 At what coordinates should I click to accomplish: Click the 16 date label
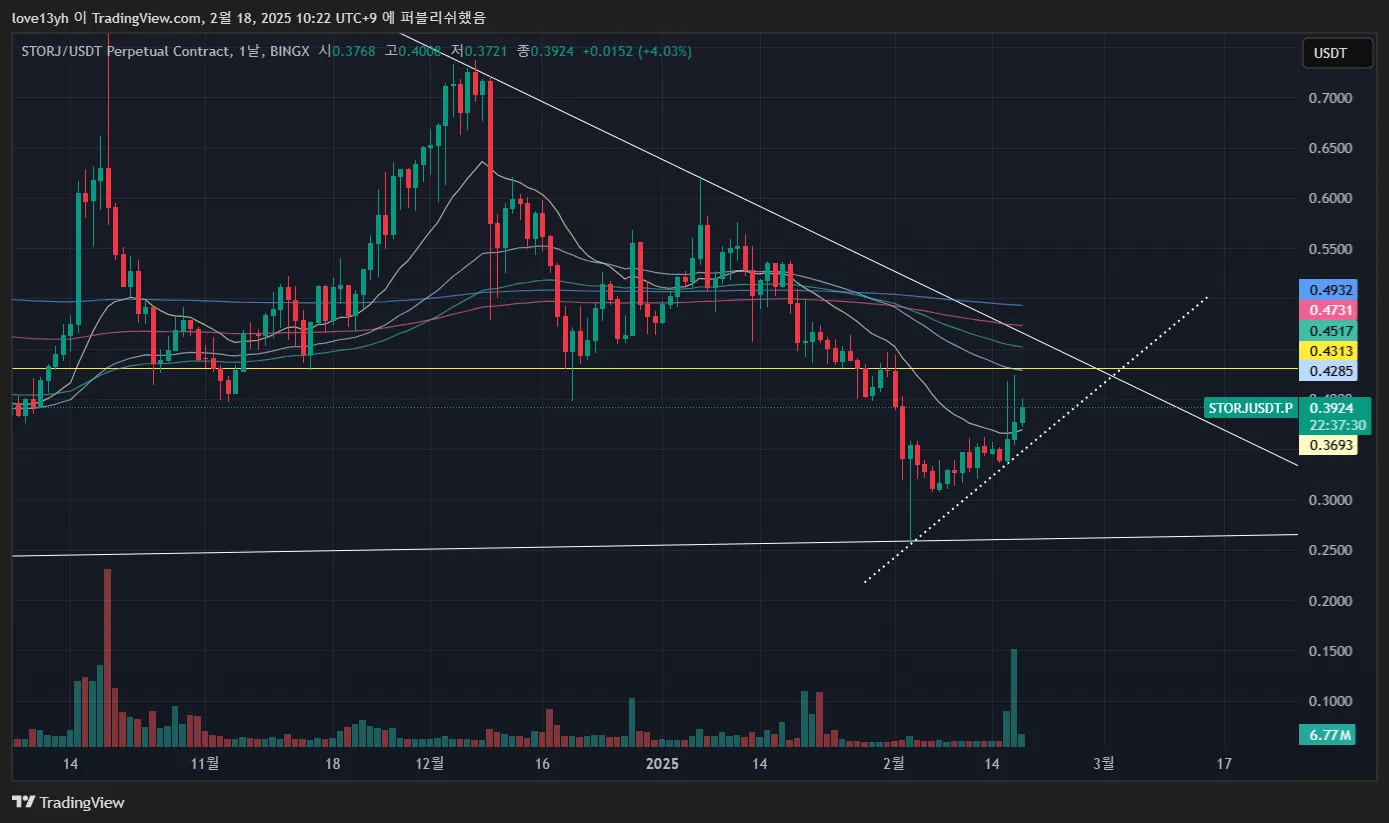click(x=542, y=764)
